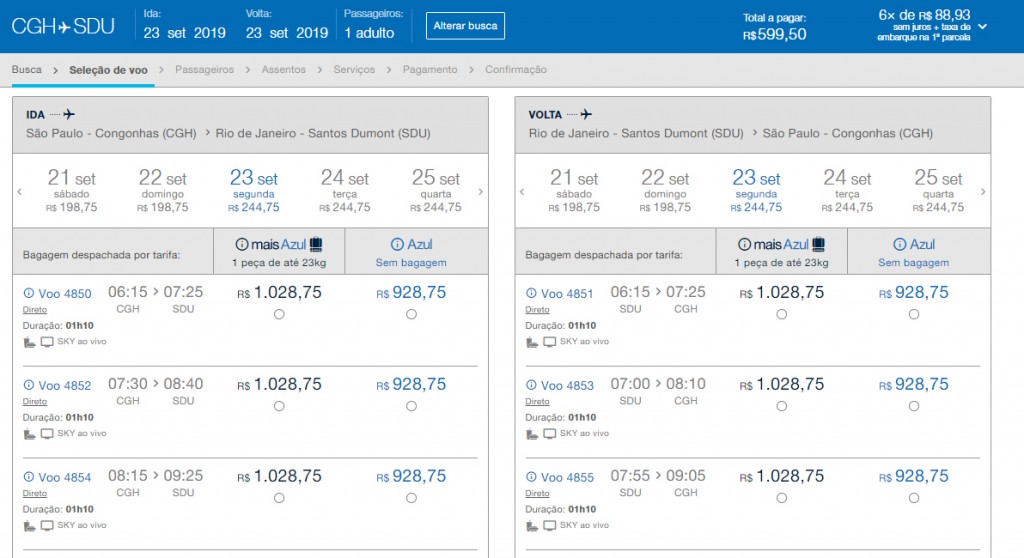Click the 1 adulto passengers value

pos(369,33)
